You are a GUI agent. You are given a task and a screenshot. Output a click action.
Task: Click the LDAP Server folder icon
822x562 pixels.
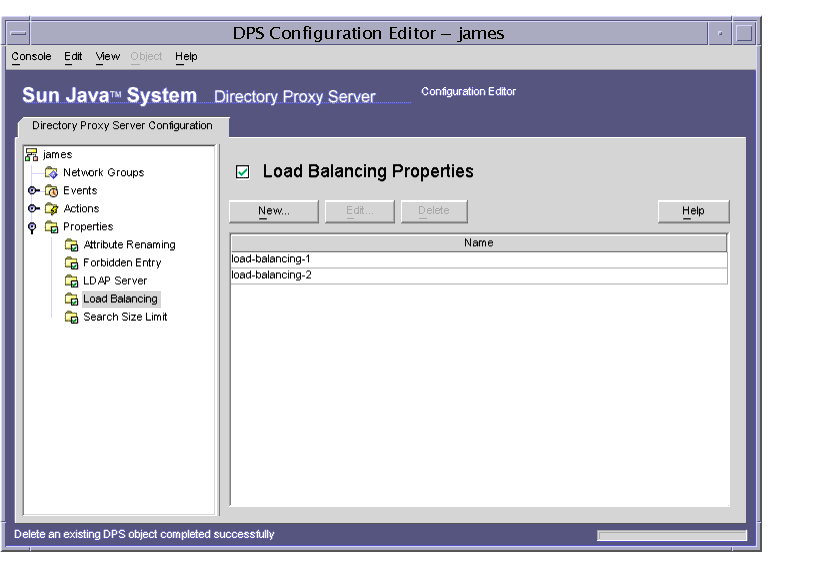point(71,281)
